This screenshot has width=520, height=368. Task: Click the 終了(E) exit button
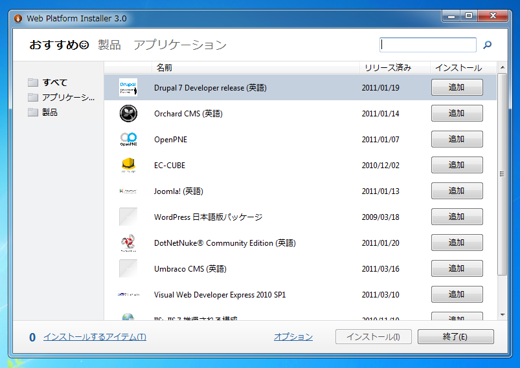tap(456, 337)
